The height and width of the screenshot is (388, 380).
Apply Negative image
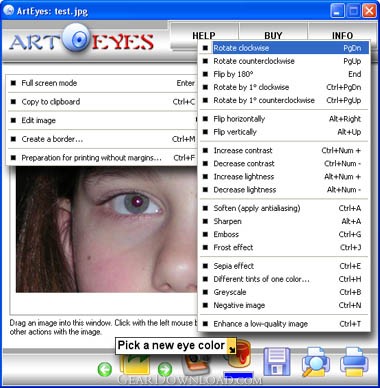[x=284, y=305]
